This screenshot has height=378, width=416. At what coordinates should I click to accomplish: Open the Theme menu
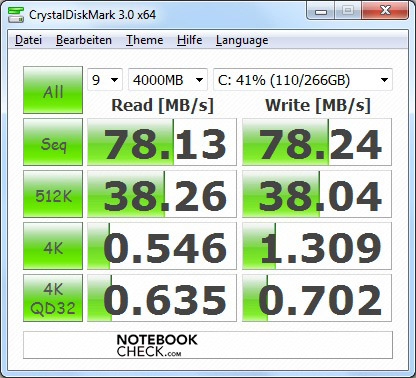point(145,40)
